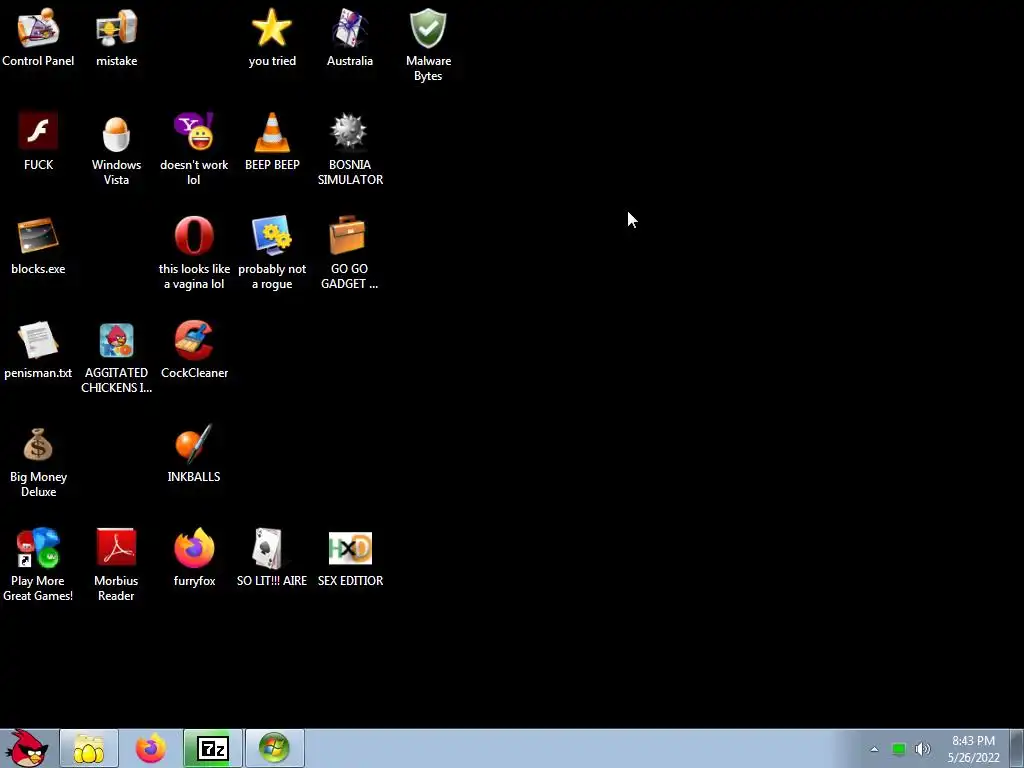The image size is (1024, 768).
Task: Show hidden tray icons arrow
Action: pyautogui.click(x=874, y=749)
